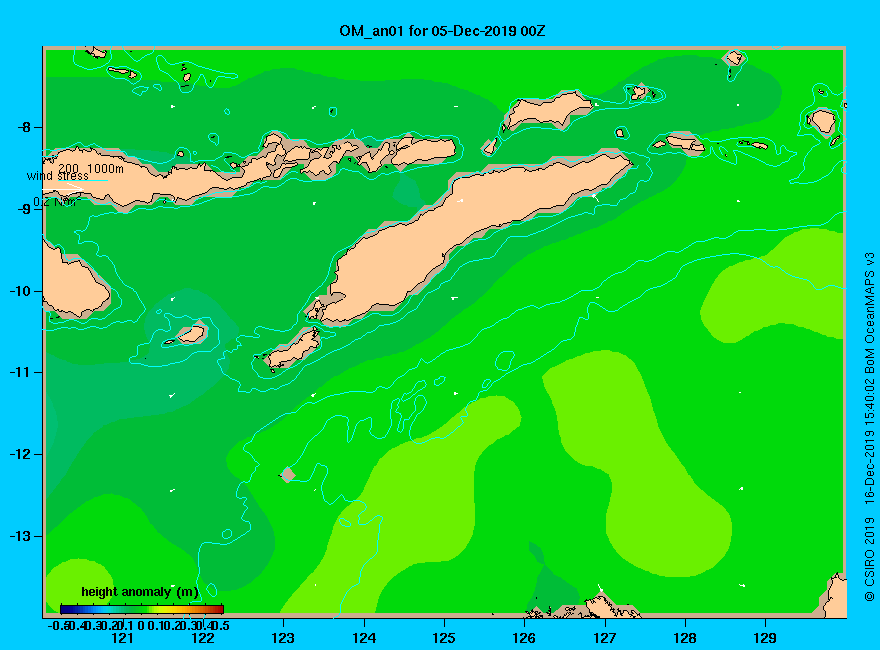Click the map title OM_an01 for 05-Dec-2019 00Z
The width and height of the screenshot is (880, 650).
(x=442, y=31)
